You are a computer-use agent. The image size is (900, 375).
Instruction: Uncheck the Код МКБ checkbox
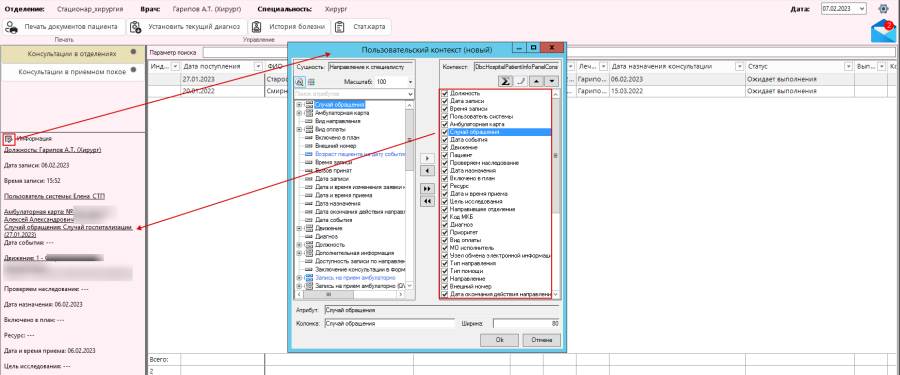point(444,218)
